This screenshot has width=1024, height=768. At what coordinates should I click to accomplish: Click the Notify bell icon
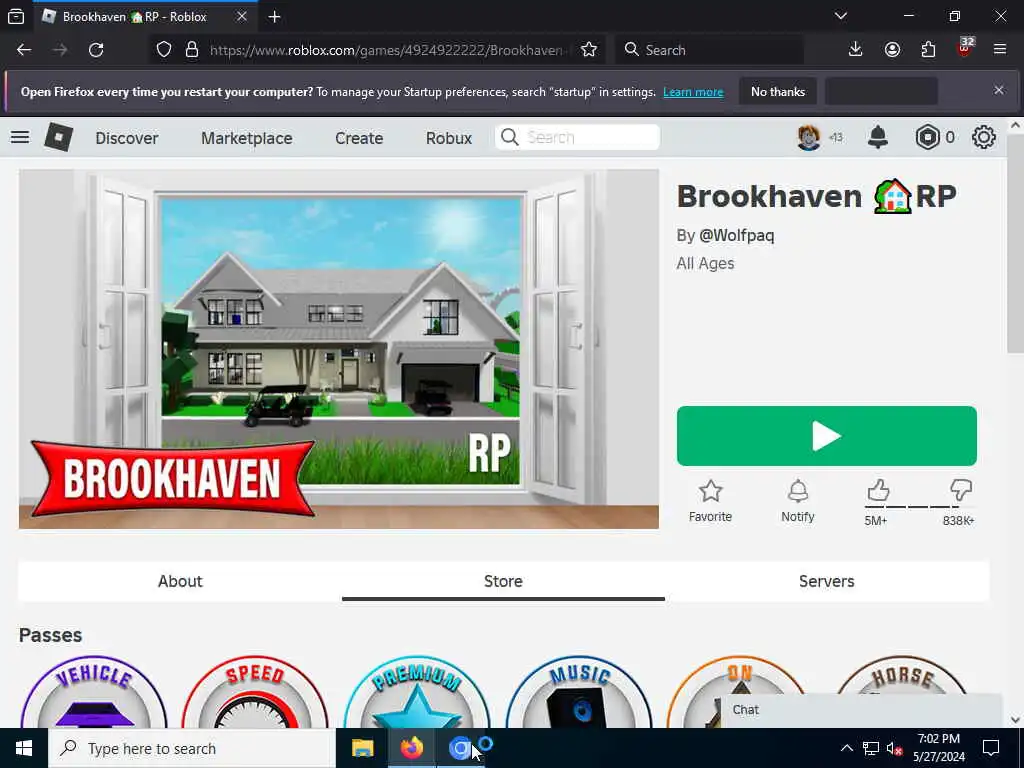click(x=798, y=491)
